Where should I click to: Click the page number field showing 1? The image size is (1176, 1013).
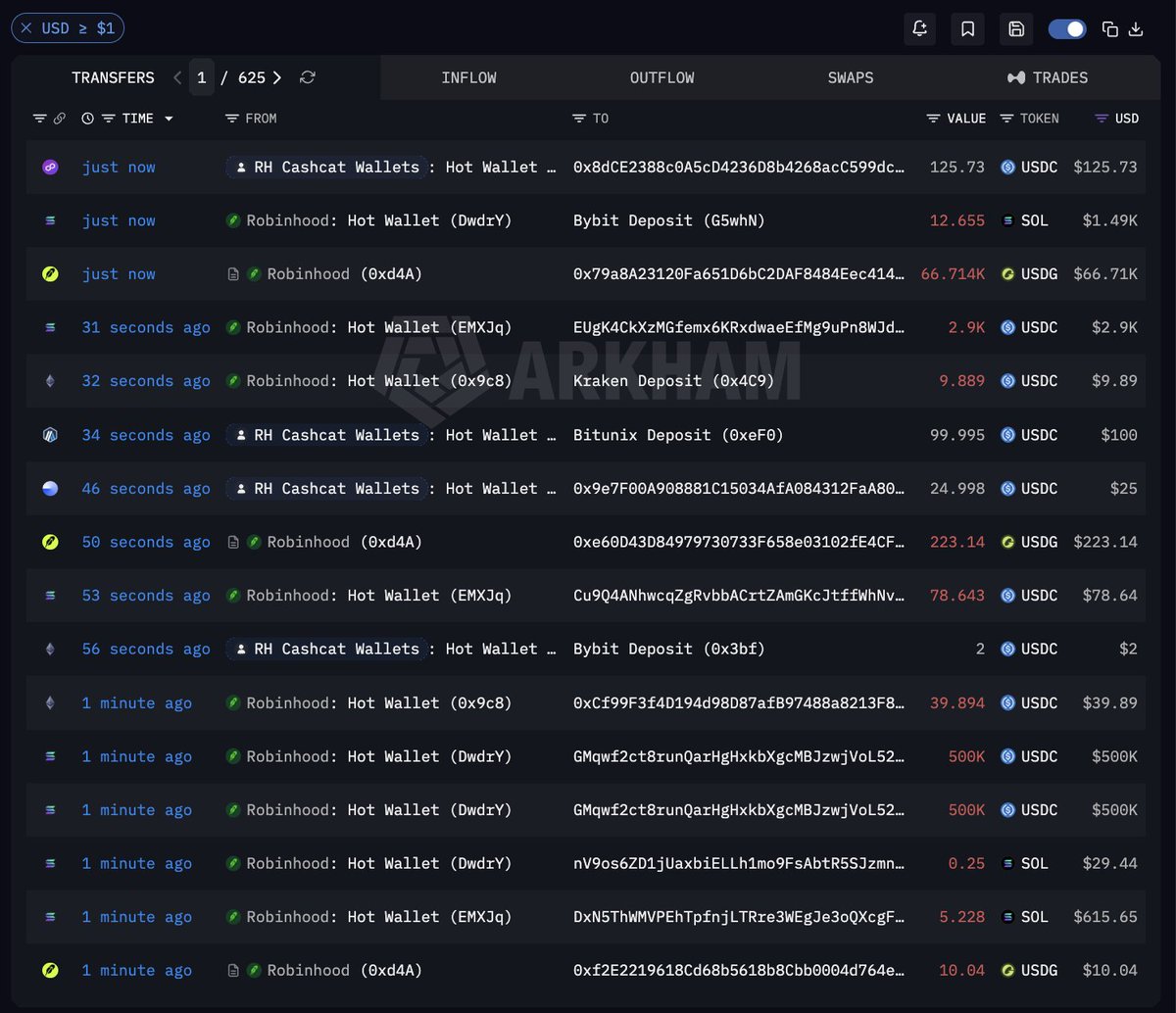(x=202, y=77)
